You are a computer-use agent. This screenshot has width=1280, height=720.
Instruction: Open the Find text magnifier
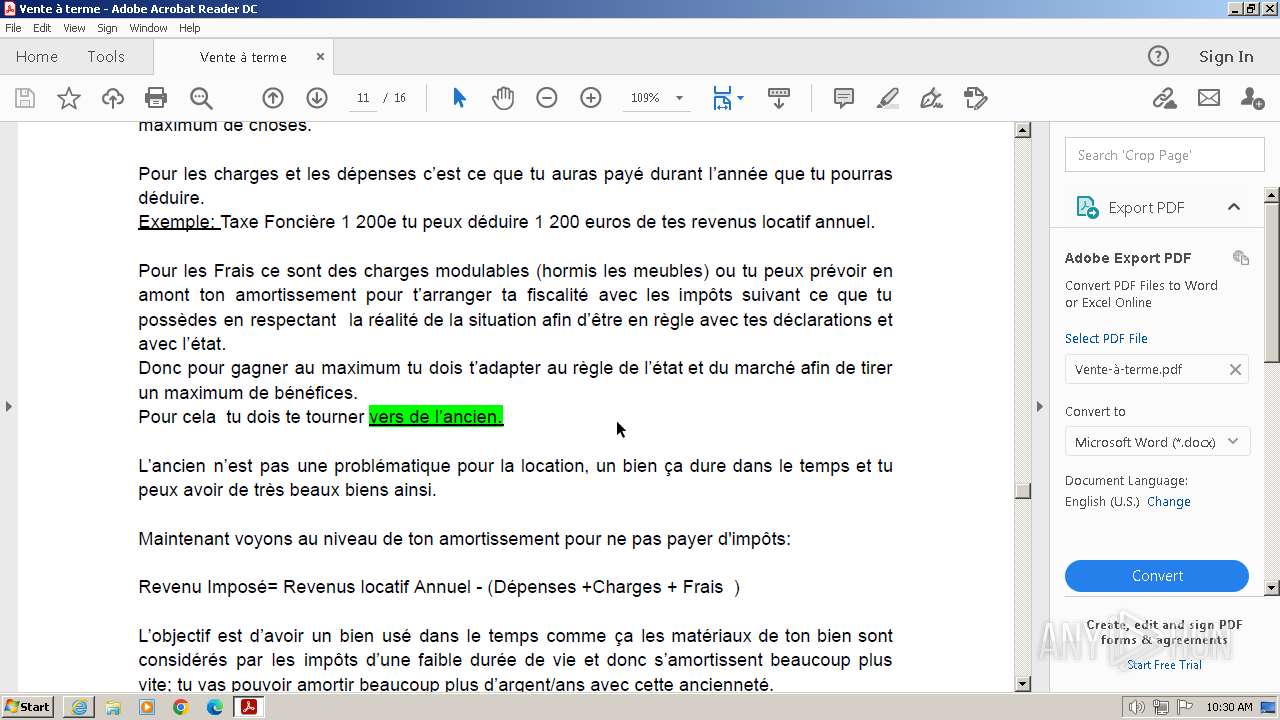click(201, 98)
